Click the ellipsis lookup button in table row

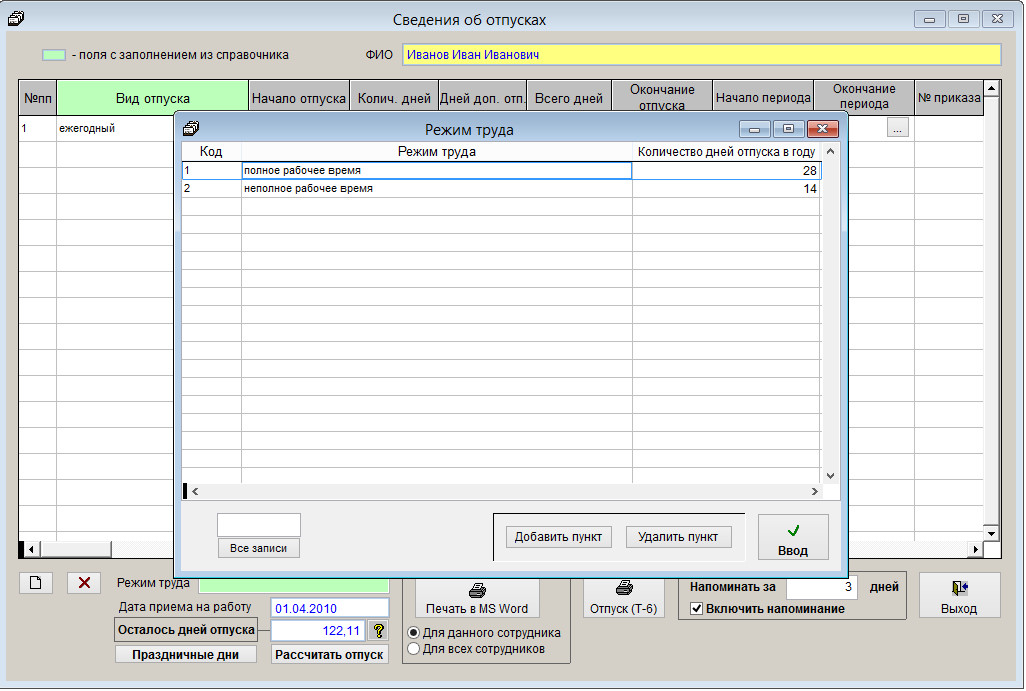(x=897, y=128)
